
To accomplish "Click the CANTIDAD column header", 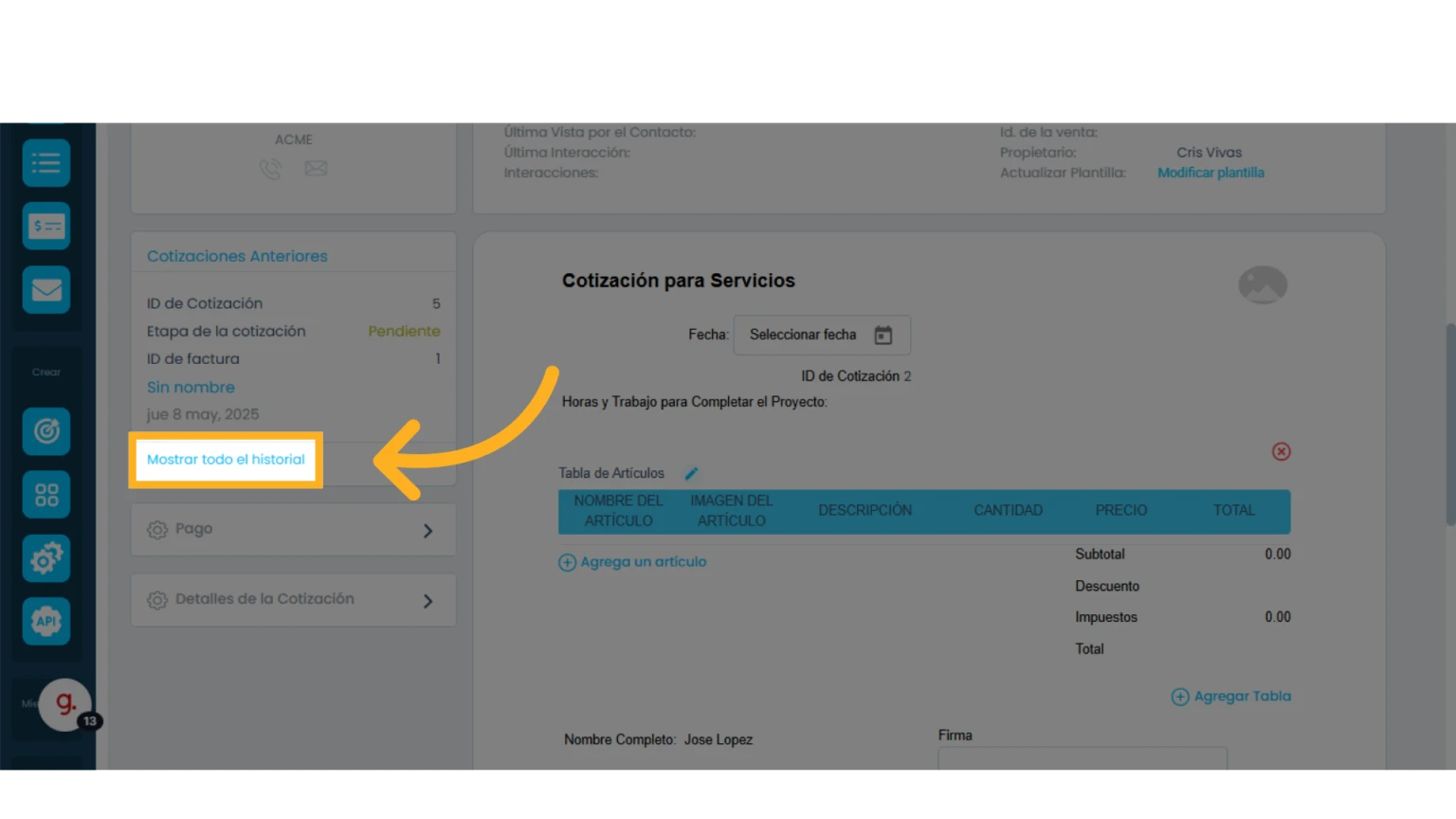I will pyautogui.click(x=1008, y=511).
